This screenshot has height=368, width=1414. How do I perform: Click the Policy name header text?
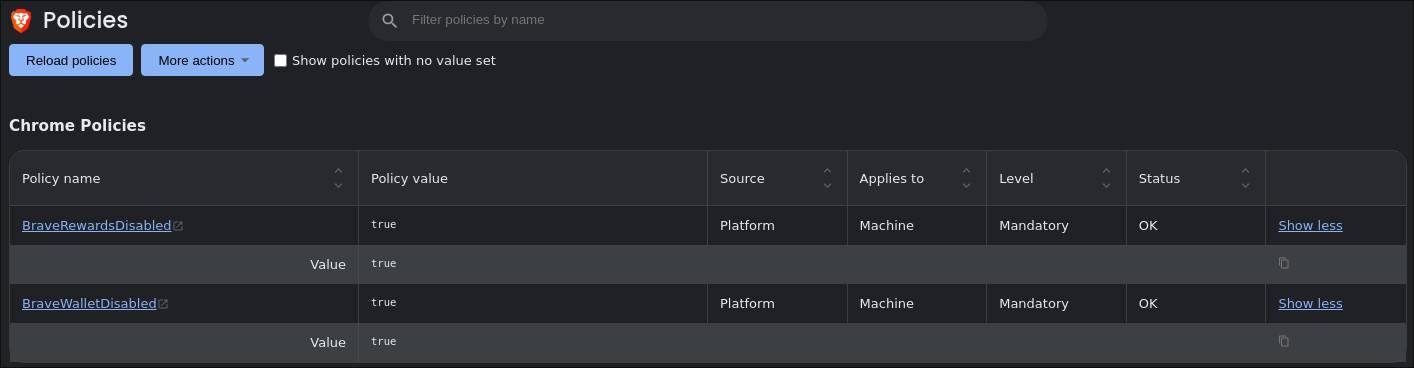(x=61, y=179)
